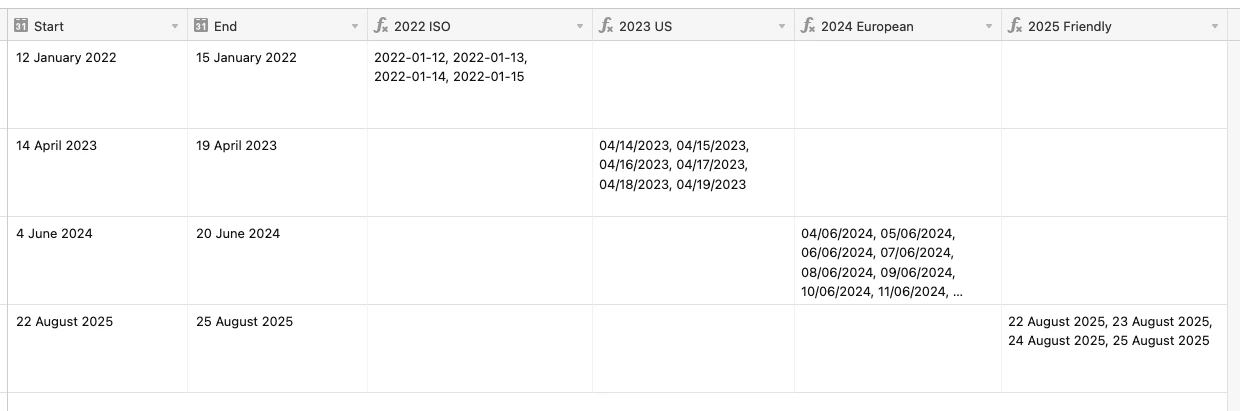This screenshot has height=411, width=1240.
Task: Click the calendar icon in End column header
Action: point(201,26)
